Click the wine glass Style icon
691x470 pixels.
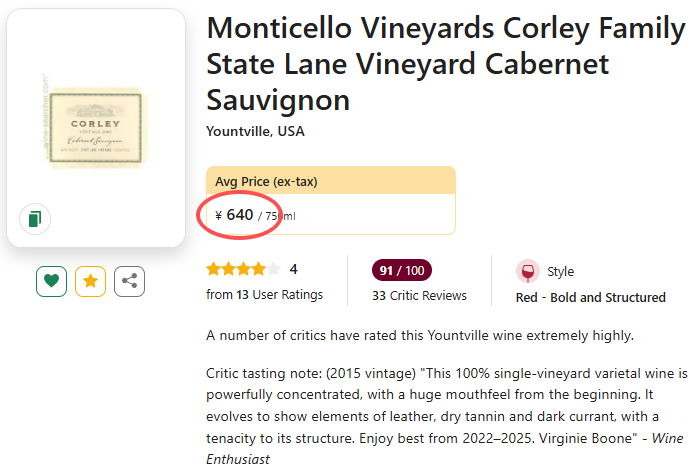(x=526, y=271)
